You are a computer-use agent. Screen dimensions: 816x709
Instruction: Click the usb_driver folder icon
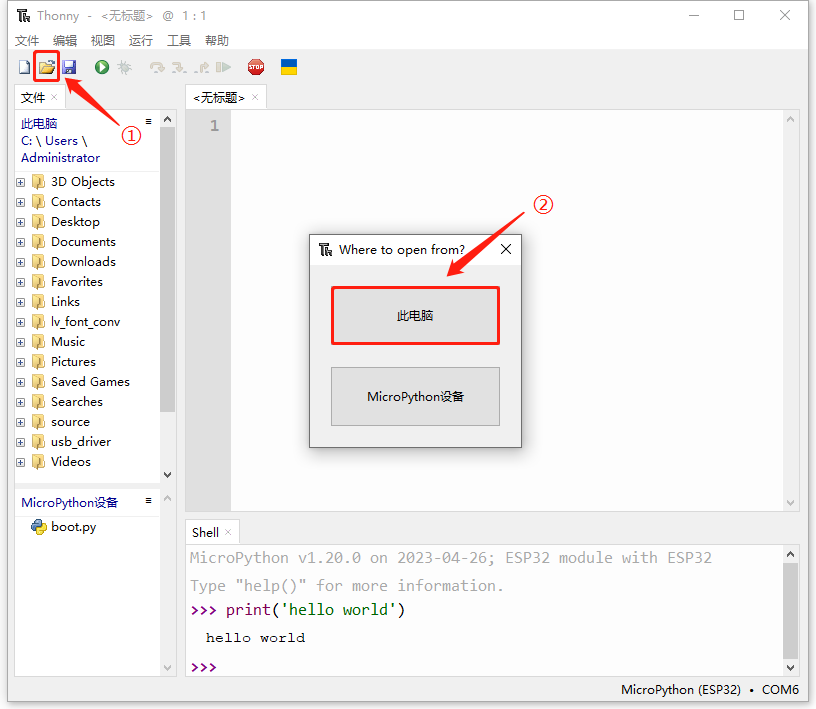[38, 442]
